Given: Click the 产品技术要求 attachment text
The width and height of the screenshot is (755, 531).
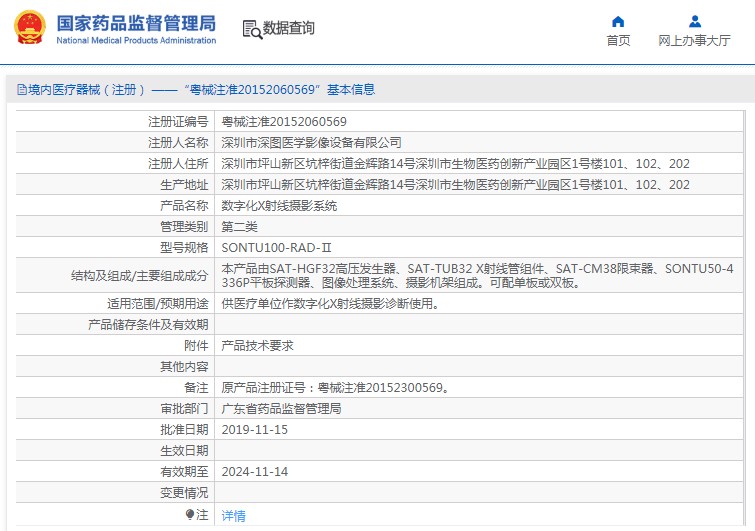Looking at the screenshot, I should point(258,346).
